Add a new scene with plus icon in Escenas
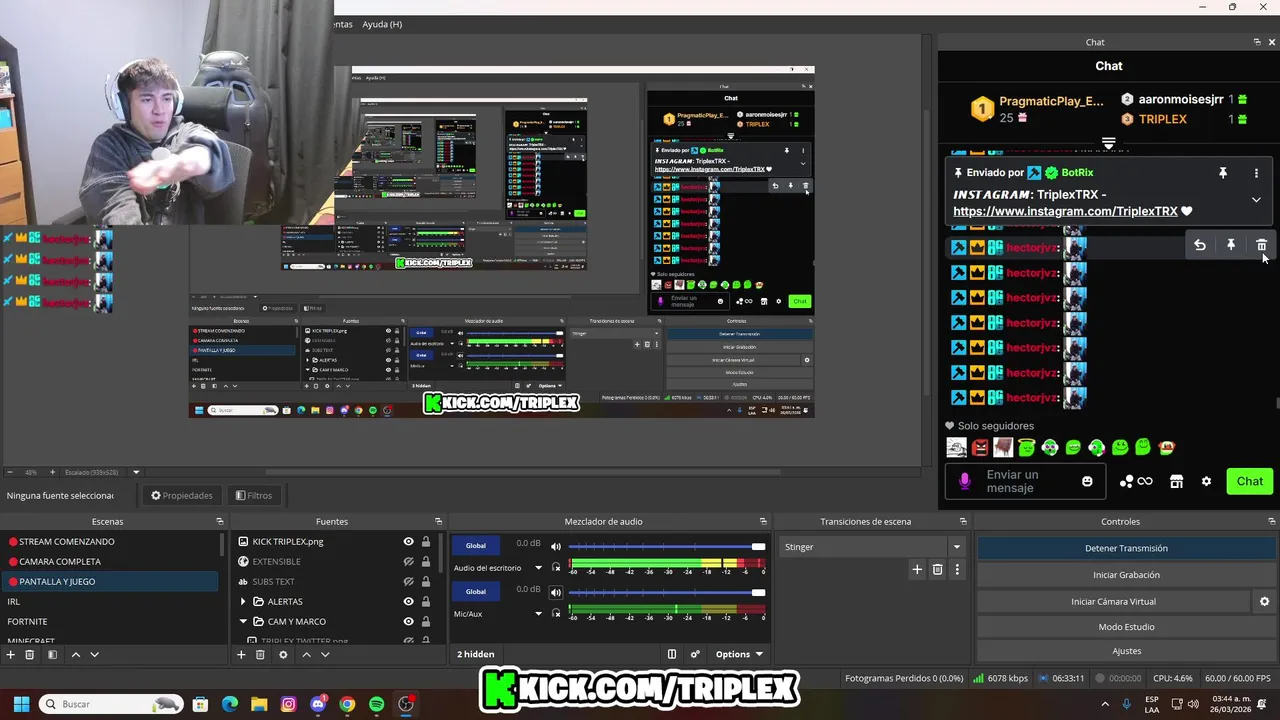 pyautogui.click(x=11, y=654)
